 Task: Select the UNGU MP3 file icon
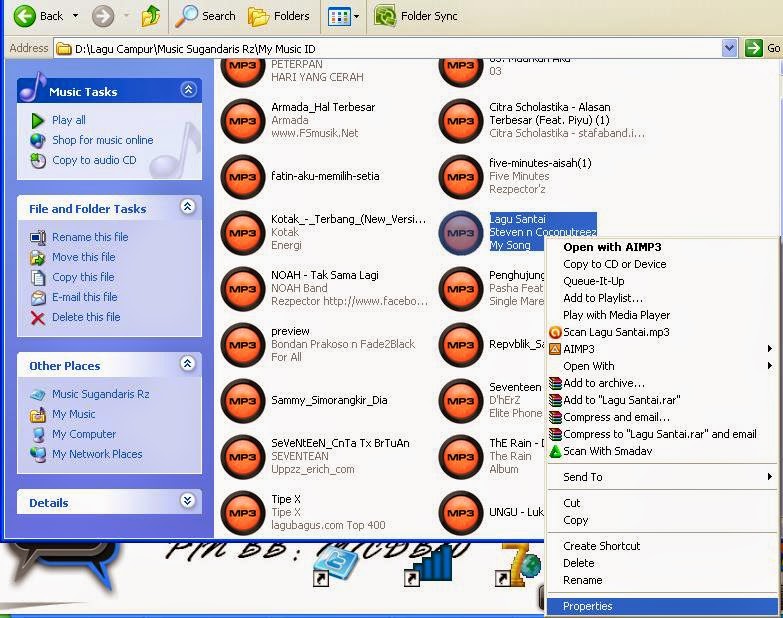[x=460, y=513]
